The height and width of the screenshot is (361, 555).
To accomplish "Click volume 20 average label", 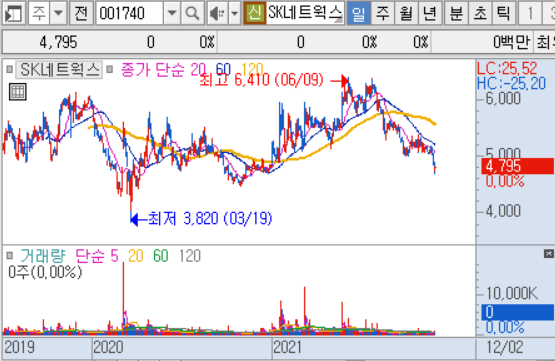I will pos(136,256).
